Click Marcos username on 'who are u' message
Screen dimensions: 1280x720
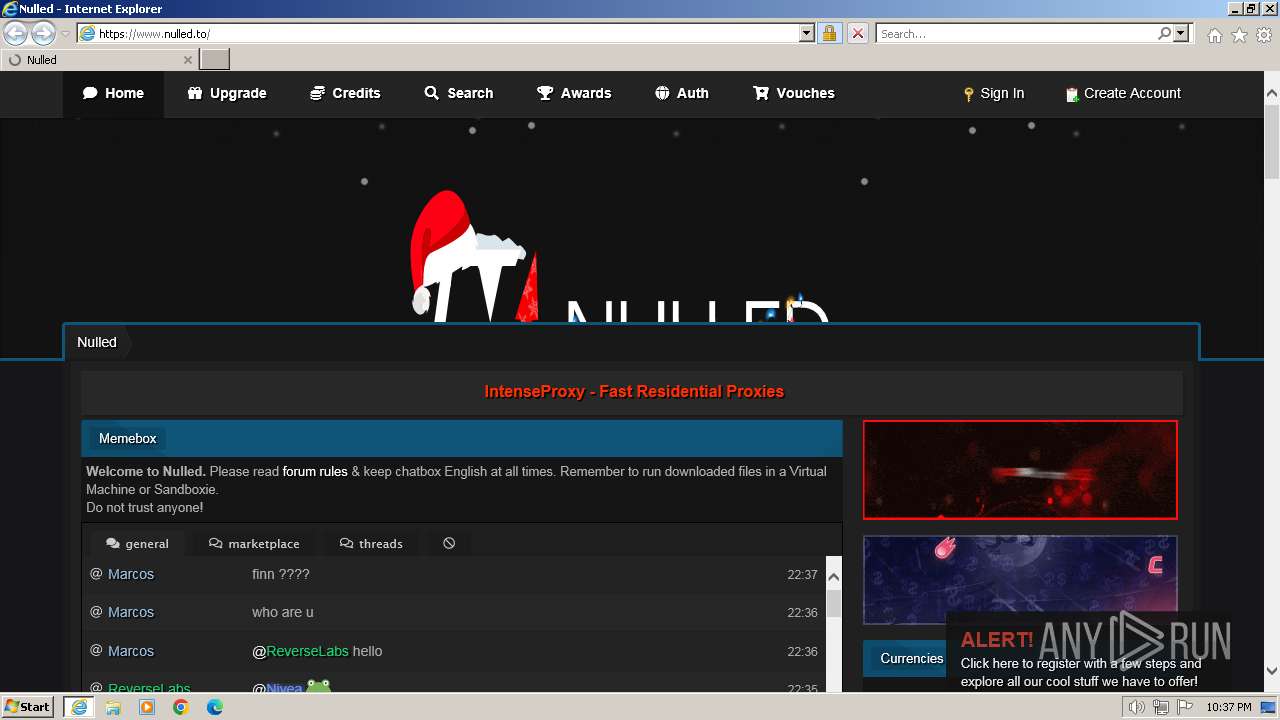coord(131,612)
